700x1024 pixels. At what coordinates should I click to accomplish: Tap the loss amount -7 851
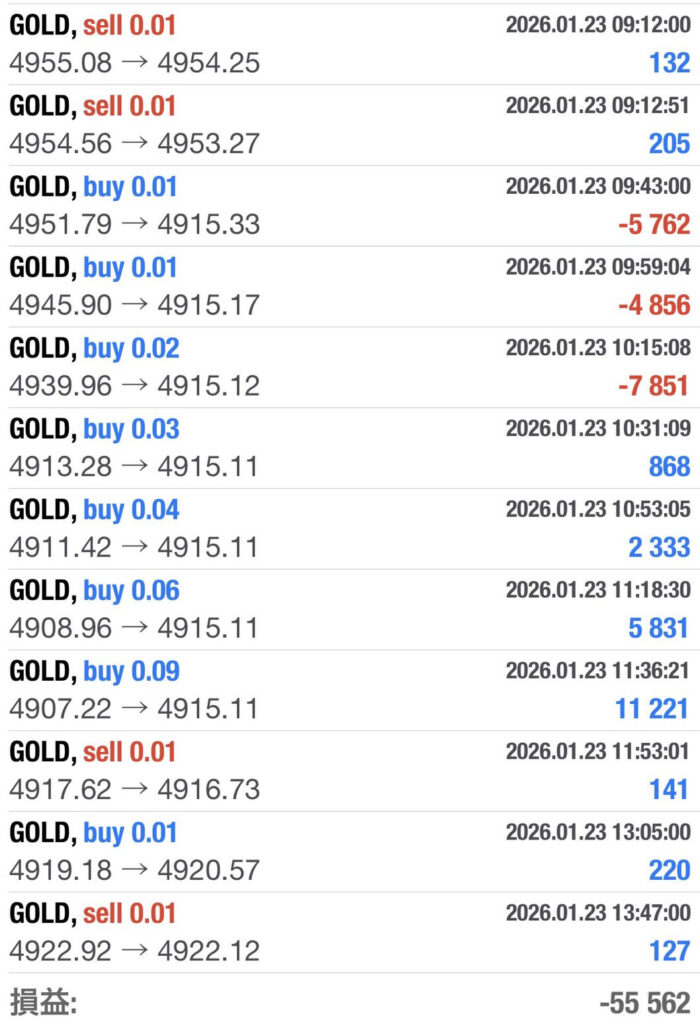click(654, 386)
